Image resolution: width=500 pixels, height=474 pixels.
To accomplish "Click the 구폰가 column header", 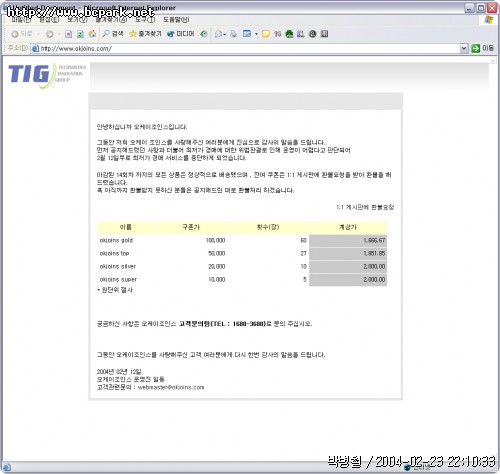I will [x=191, y=227].
